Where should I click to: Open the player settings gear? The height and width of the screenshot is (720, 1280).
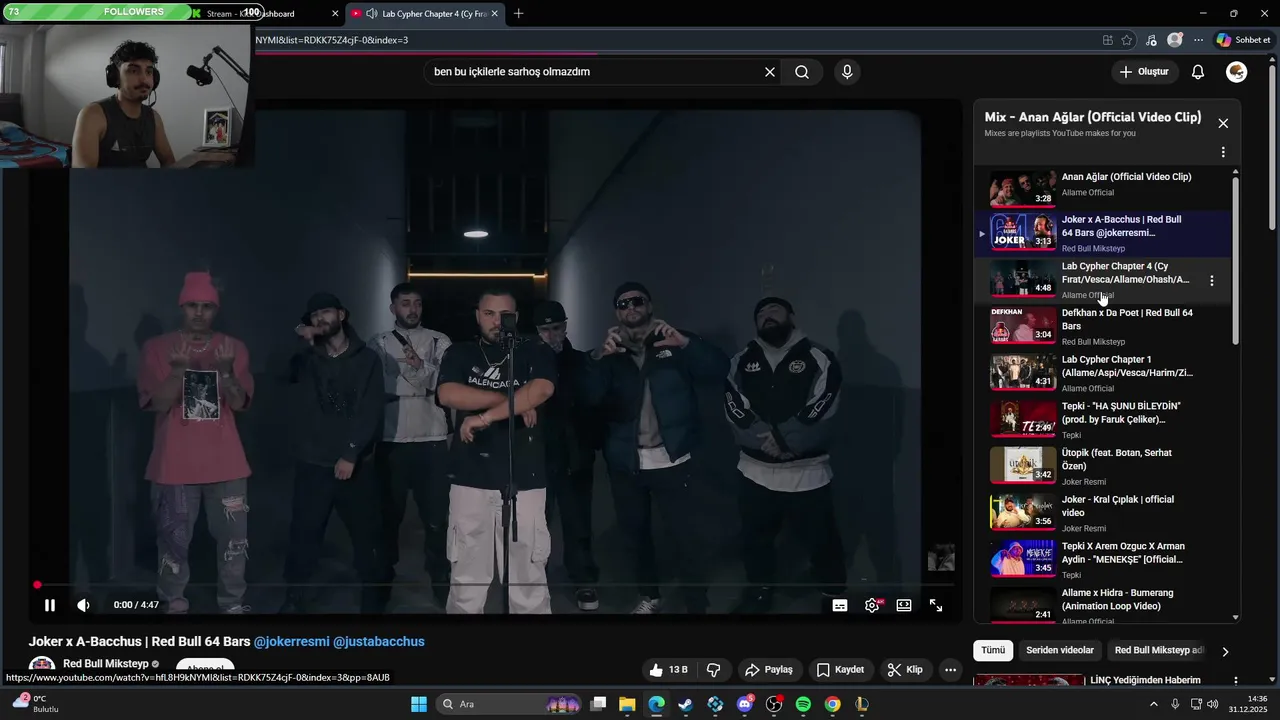tap(872, 605)
